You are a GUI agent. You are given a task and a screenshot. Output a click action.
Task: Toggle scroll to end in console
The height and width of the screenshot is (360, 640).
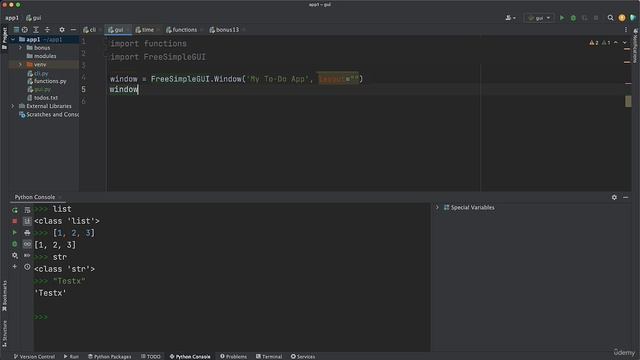(x=27, y=221)
